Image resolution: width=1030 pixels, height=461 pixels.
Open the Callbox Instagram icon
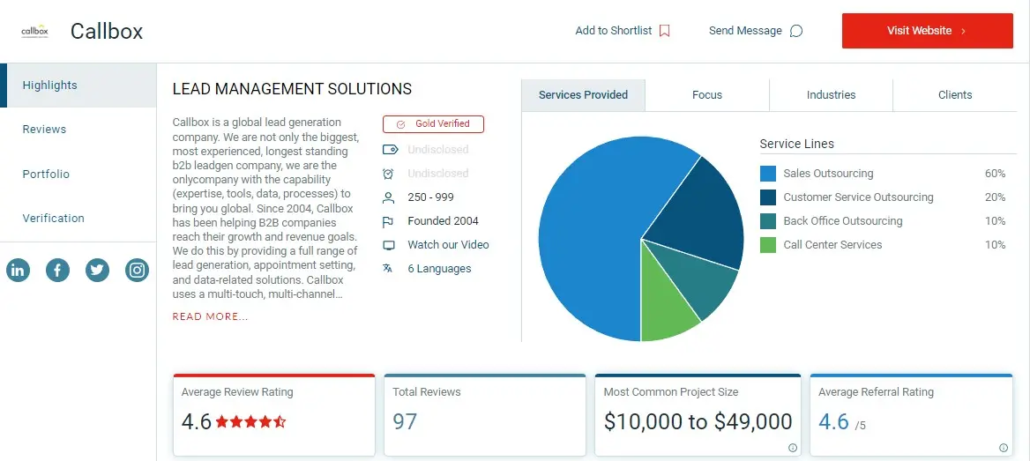click(x=137, y=270)
